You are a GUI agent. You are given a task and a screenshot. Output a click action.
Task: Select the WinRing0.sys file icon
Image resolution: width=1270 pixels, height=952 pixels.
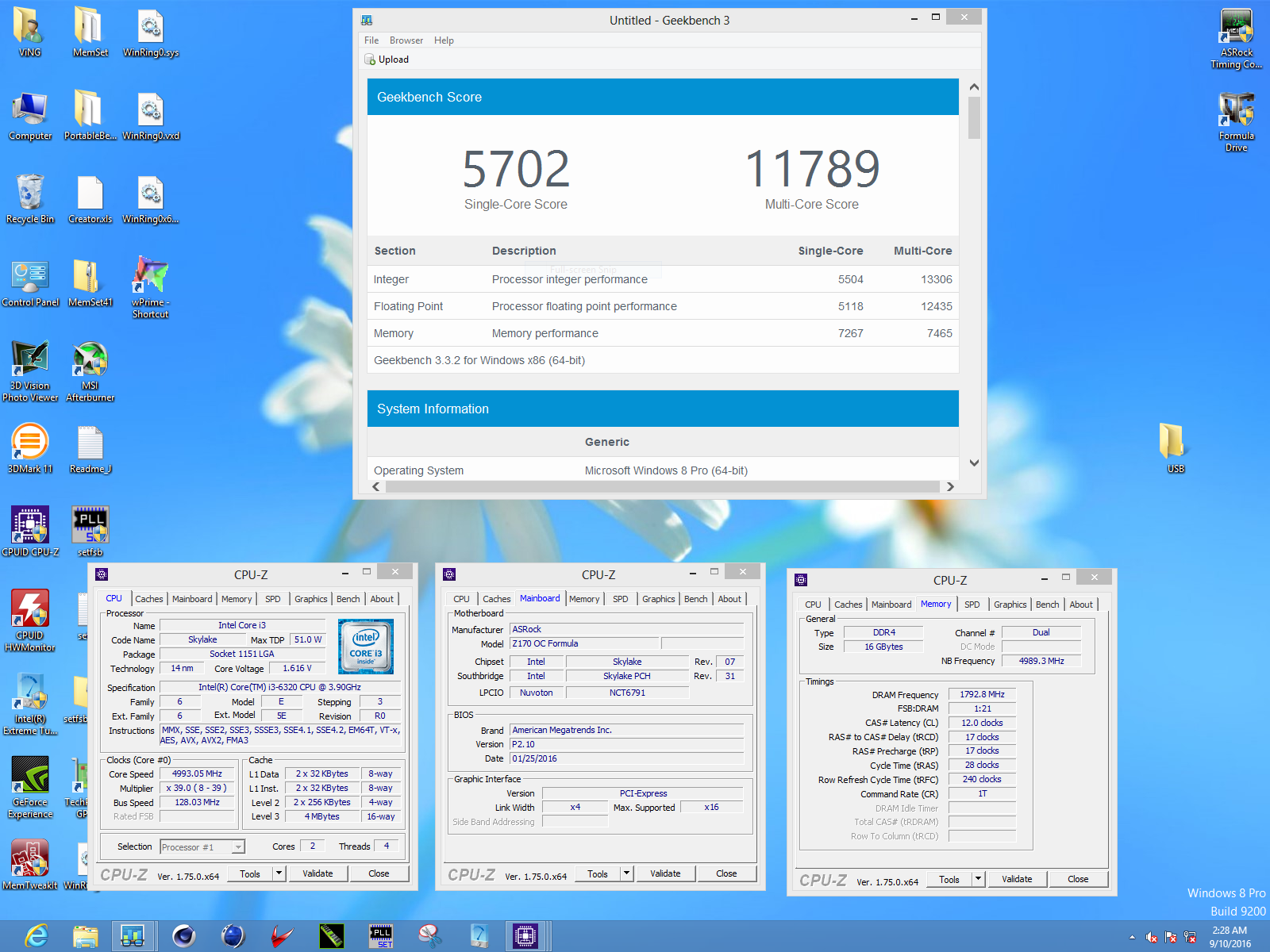[150, 32]
